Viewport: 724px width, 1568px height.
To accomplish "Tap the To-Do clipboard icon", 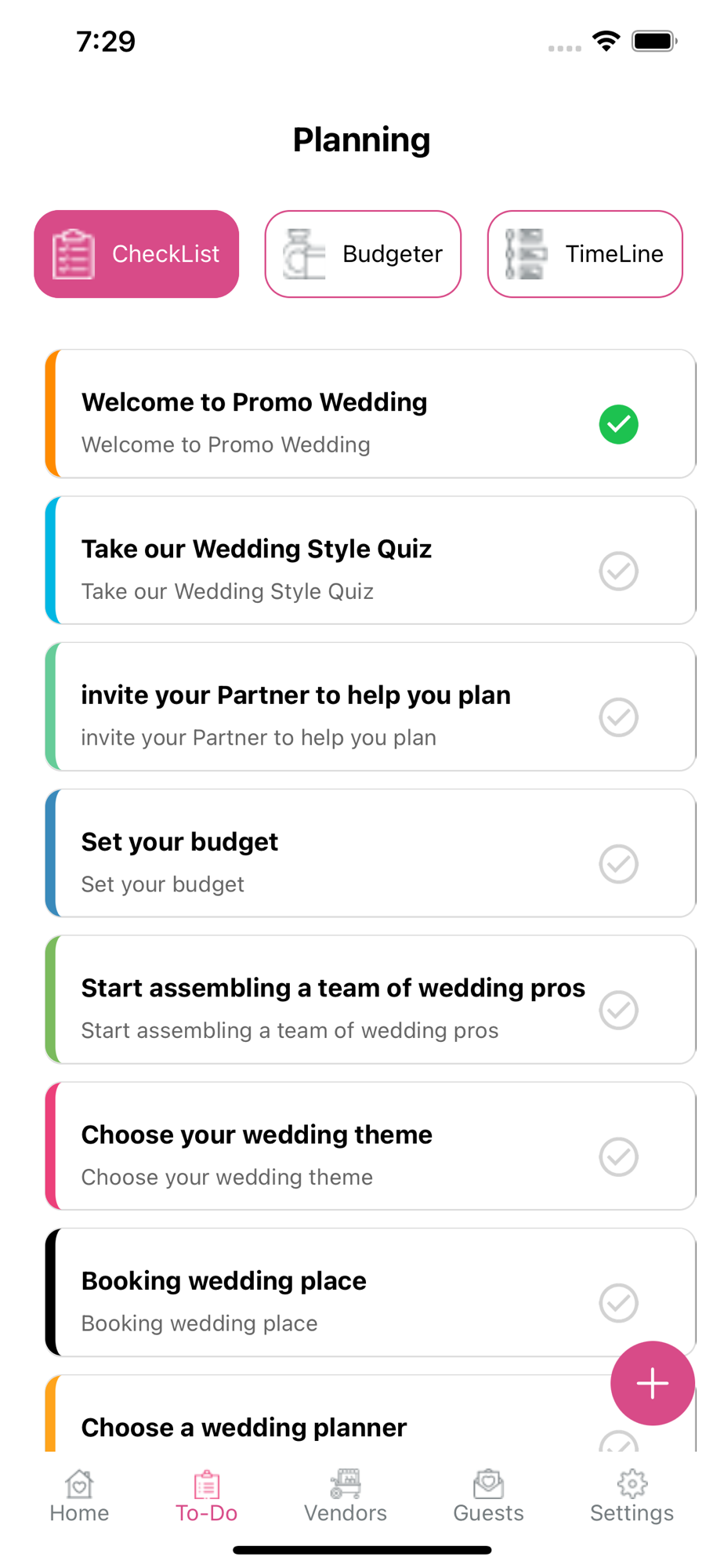I will click(207, 1483).
